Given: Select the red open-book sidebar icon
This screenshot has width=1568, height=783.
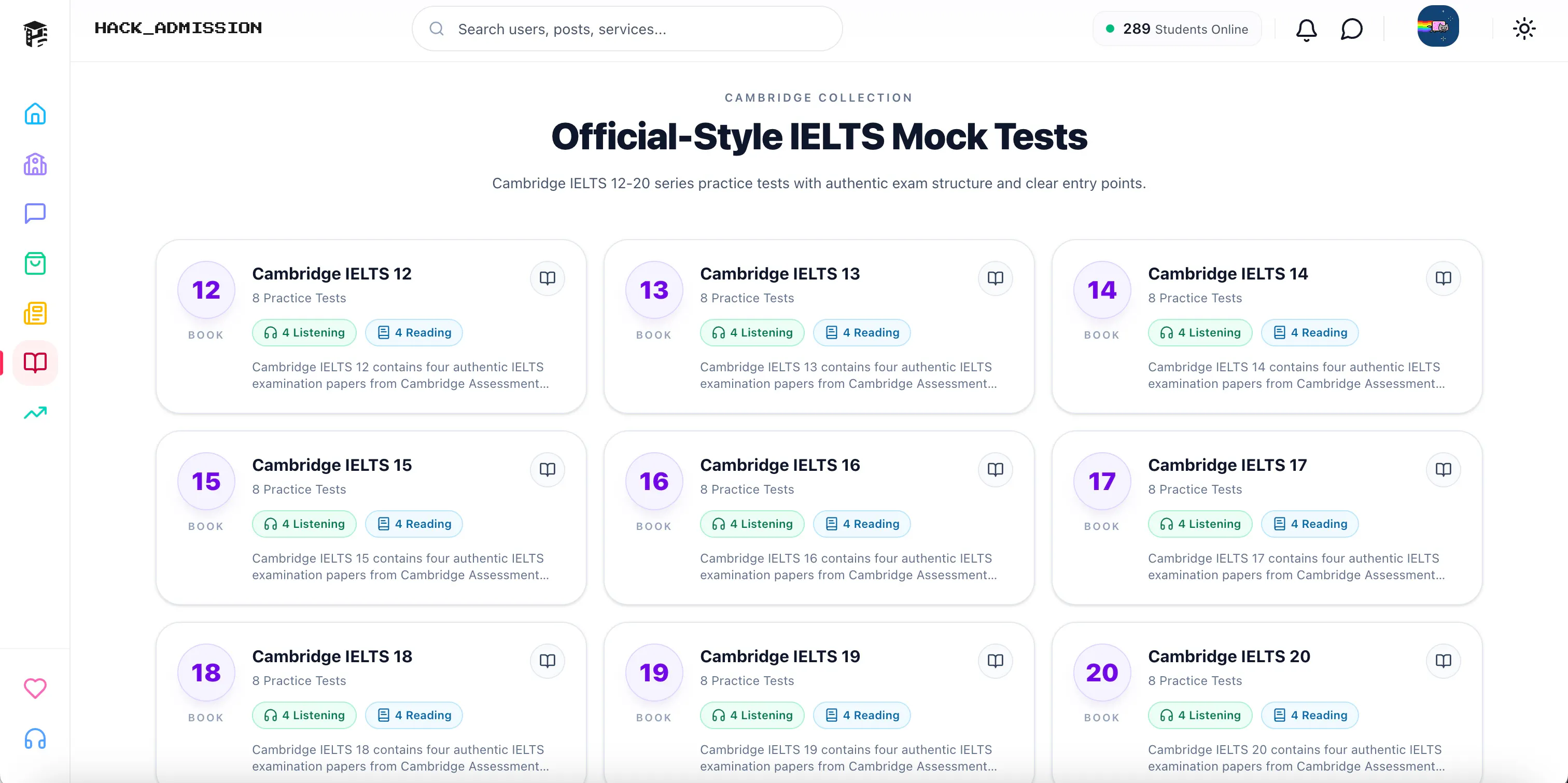Looking at the screenshot, I should 35,363.
